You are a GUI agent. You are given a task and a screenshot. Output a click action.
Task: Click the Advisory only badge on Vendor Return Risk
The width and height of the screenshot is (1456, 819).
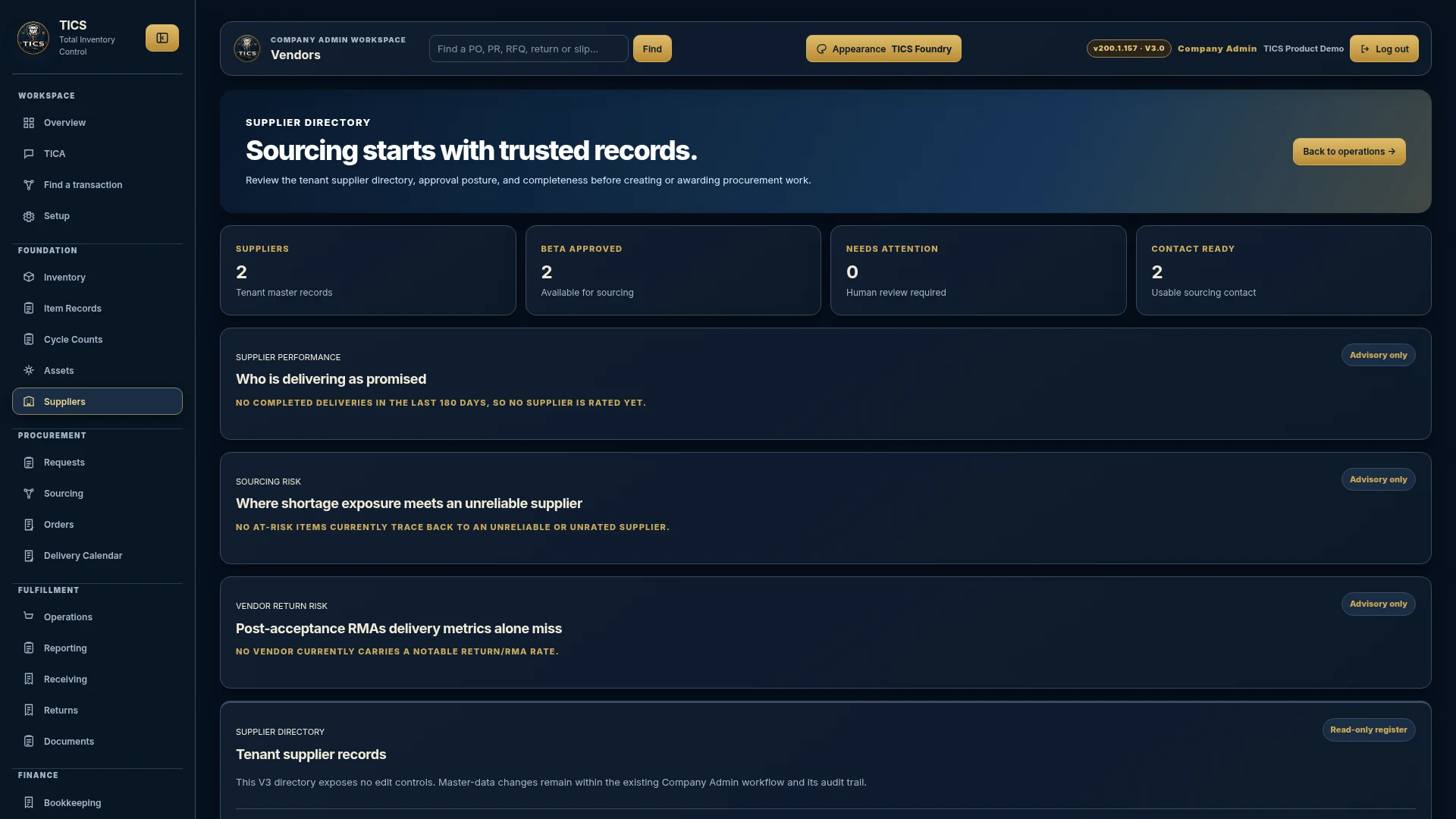point(1378,604)
